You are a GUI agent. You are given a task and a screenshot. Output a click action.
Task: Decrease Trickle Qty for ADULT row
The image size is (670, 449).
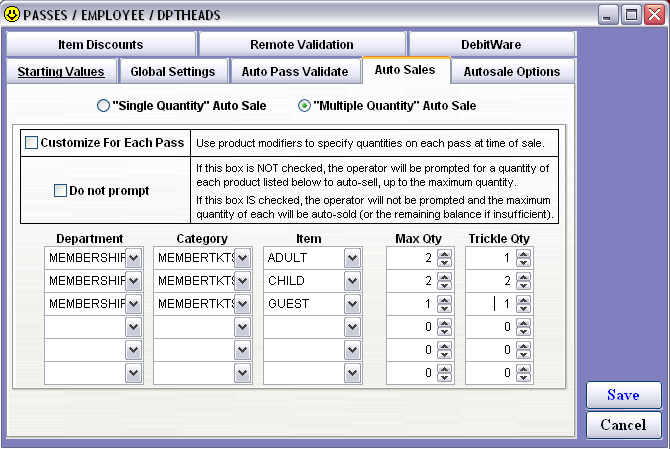[x=523, y=262]
